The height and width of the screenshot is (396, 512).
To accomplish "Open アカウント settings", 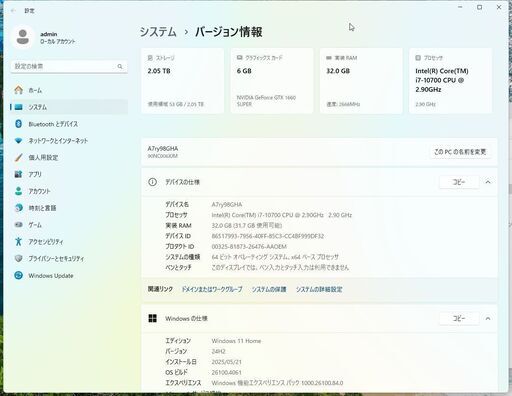I will pos(69,191).
